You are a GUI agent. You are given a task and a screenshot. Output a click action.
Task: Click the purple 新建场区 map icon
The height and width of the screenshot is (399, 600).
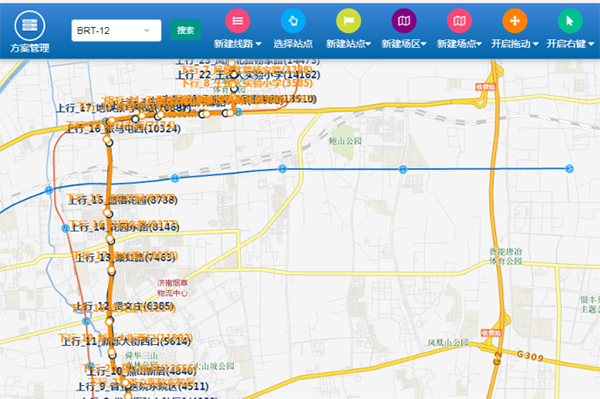[404, 21]
